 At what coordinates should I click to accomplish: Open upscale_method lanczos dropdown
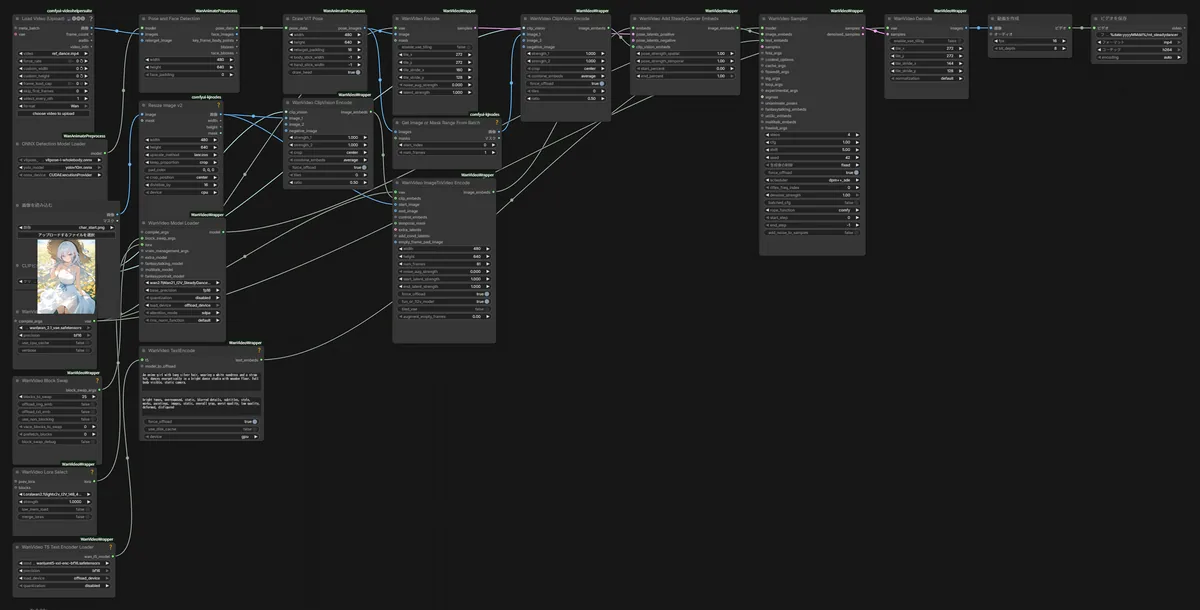(182, 155)
